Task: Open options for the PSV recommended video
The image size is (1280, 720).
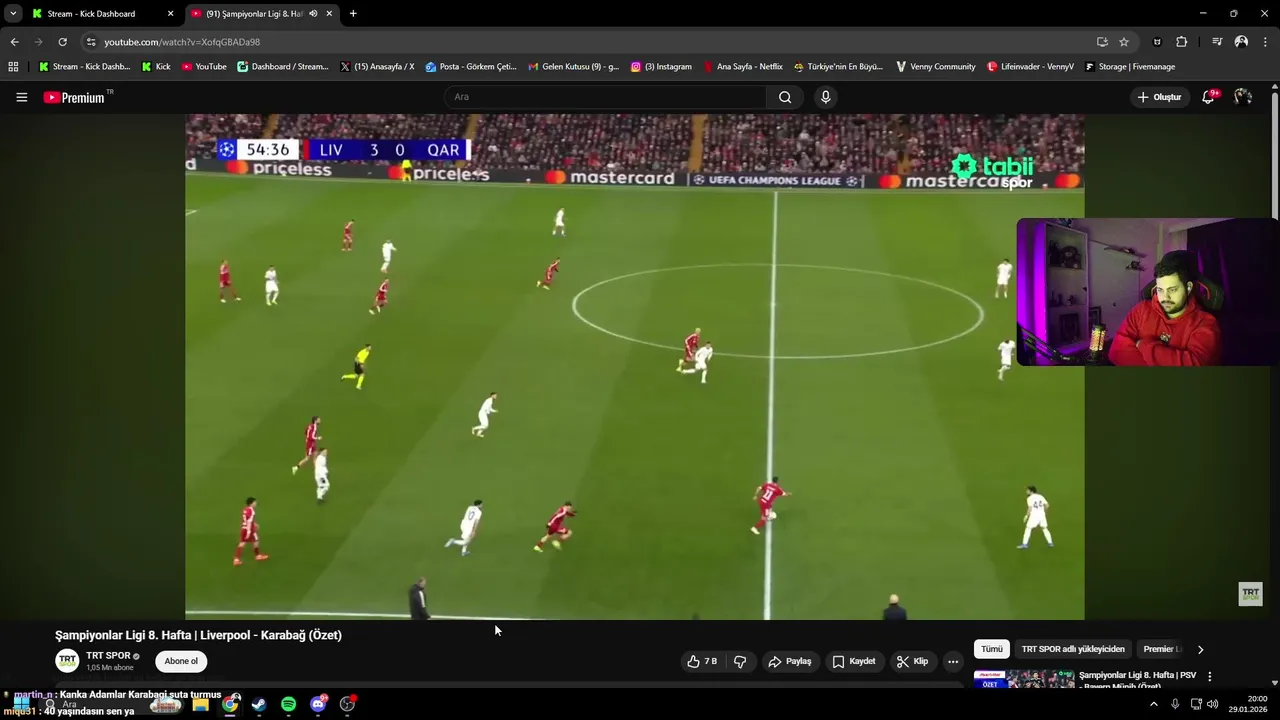Action: coord(1209,676)
